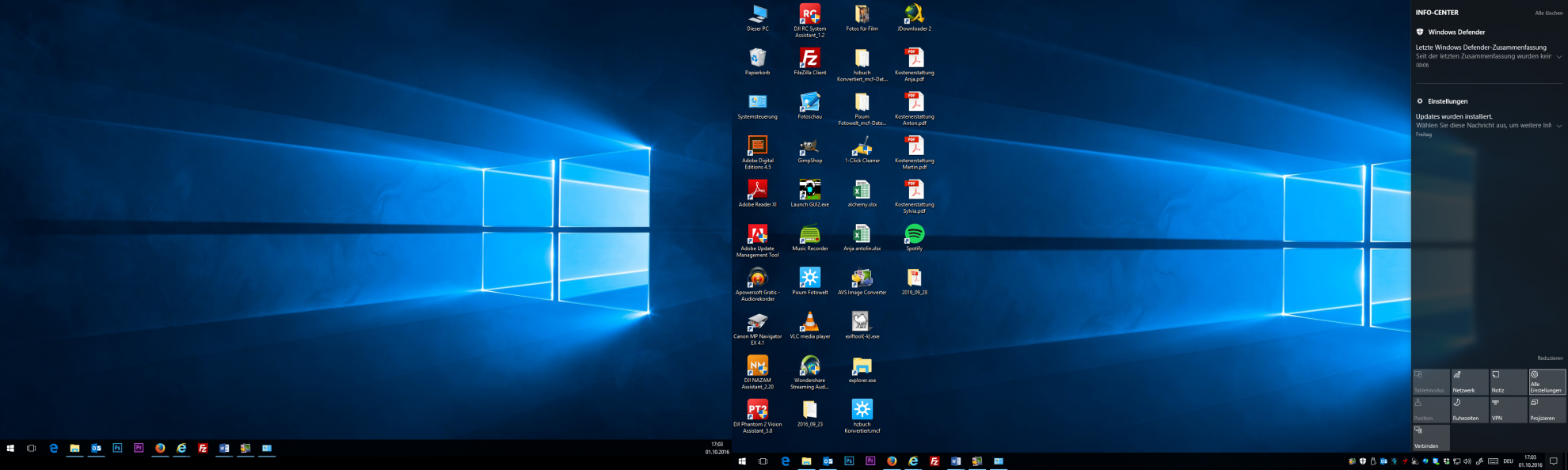Select the DJI RC System Assistant_1.2 shortcut
1568x470 pixels.
click(x=810, y=21)
